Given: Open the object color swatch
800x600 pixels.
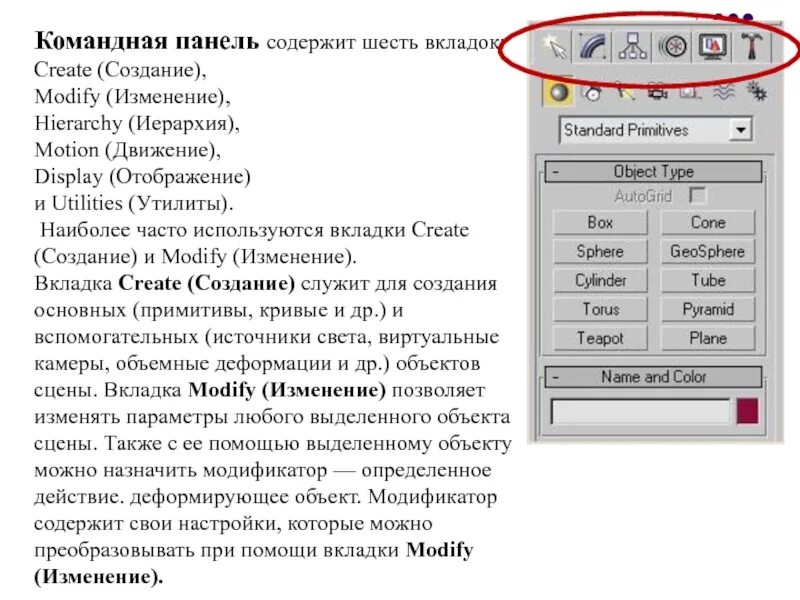Looking at the screenshot, I should (x=747, y=411).
